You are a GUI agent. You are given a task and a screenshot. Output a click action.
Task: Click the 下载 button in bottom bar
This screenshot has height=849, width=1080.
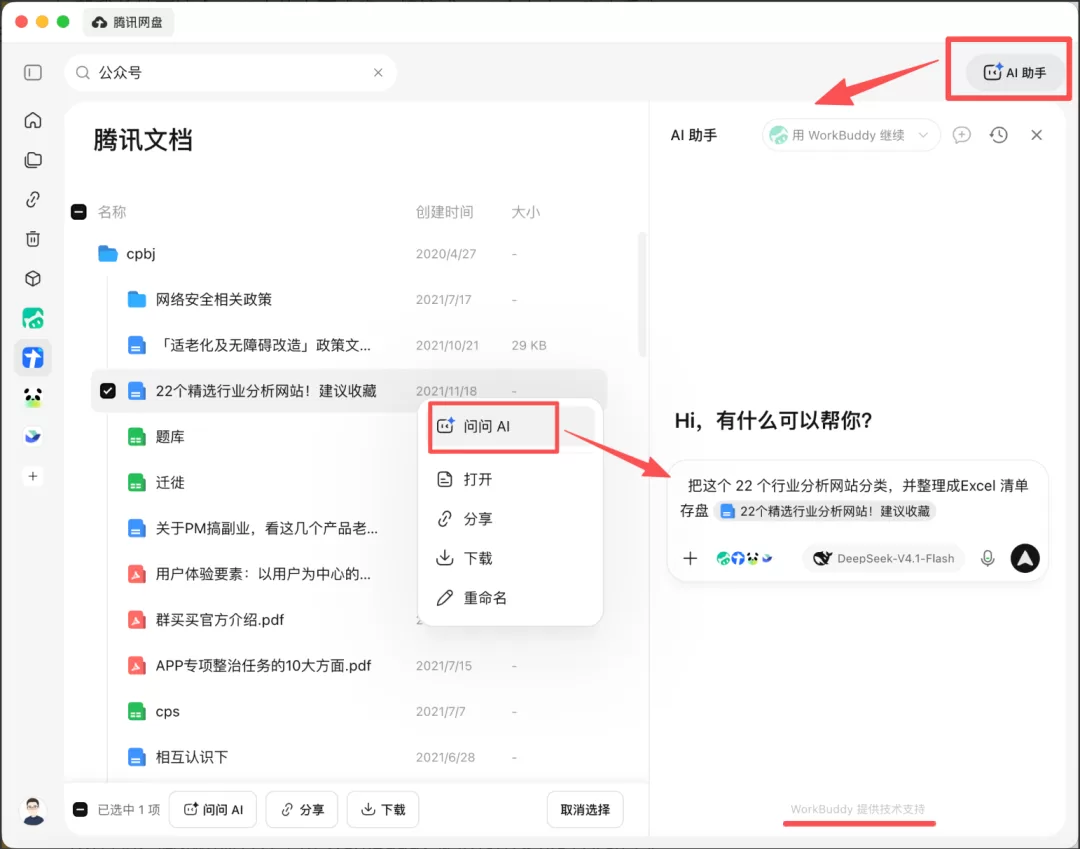383,810
